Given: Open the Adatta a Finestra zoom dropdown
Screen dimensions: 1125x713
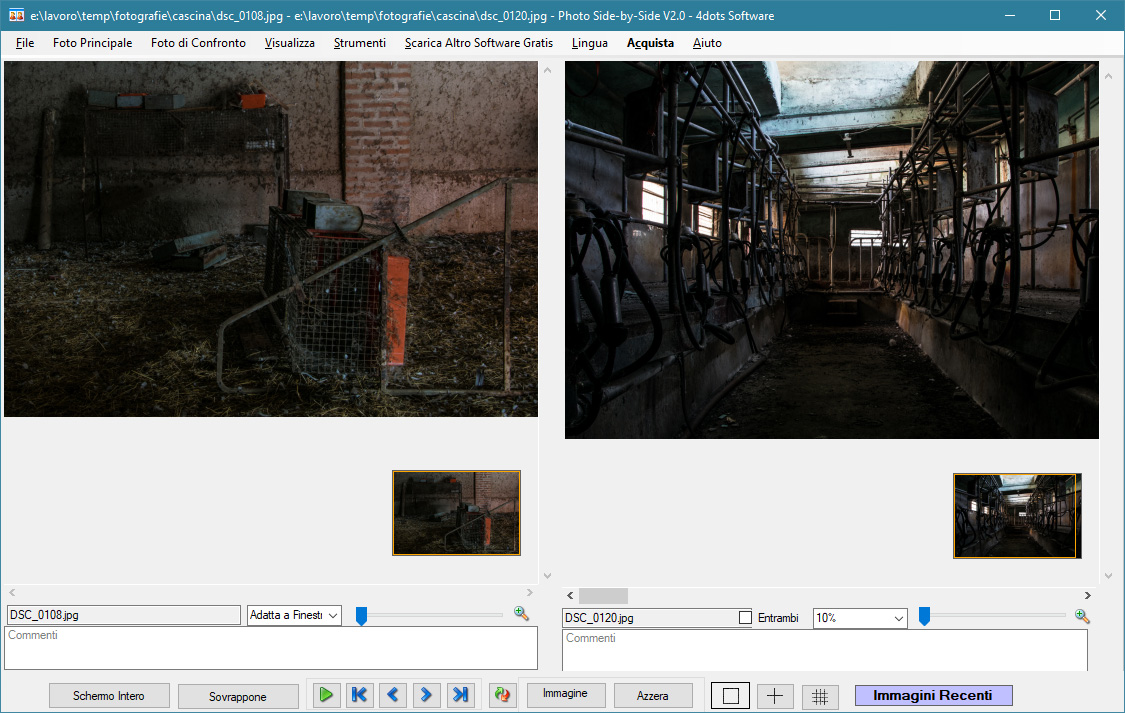Looking at the screenshot, I should click(294, 615).
